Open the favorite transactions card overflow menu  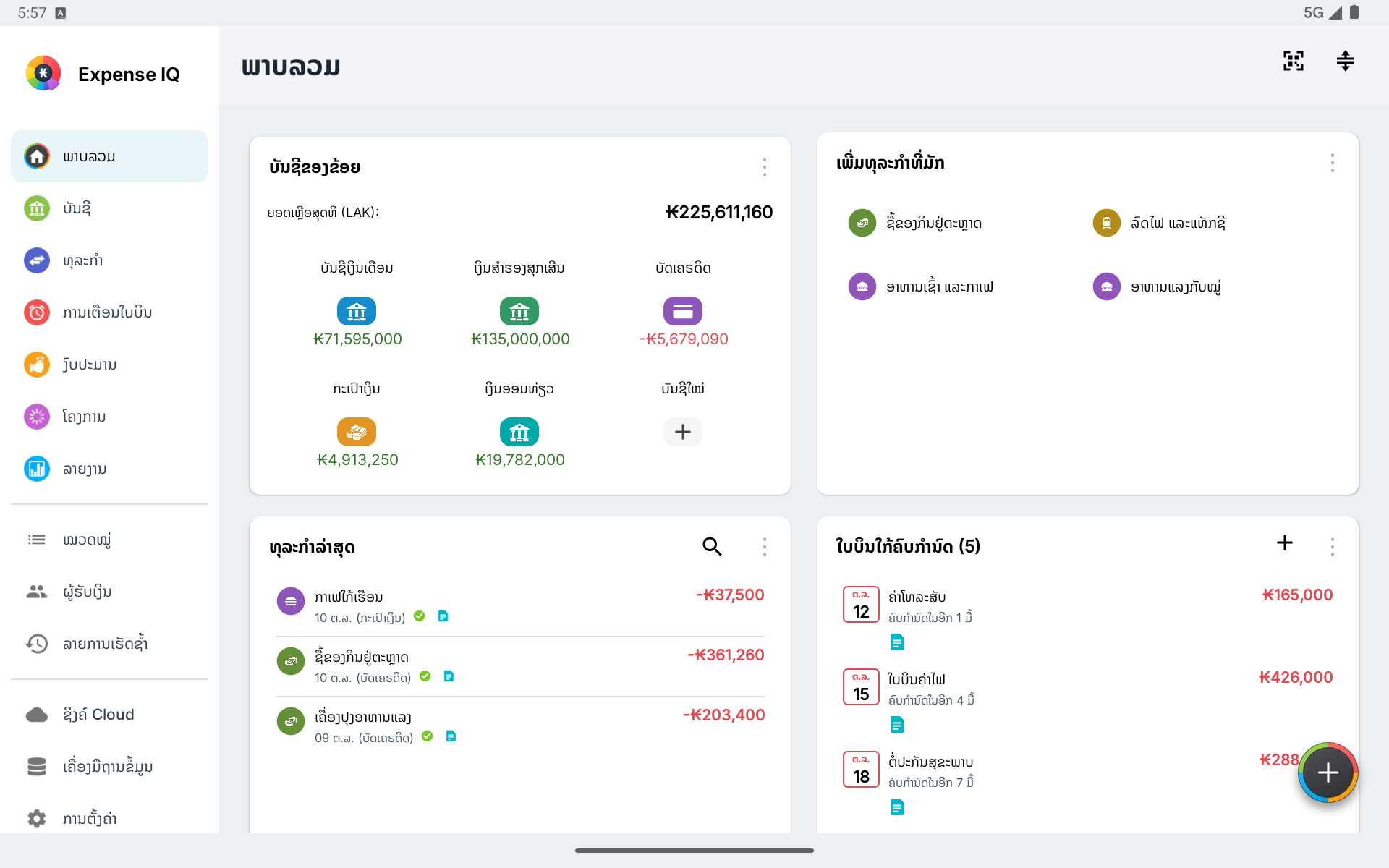click(1333, 163)
